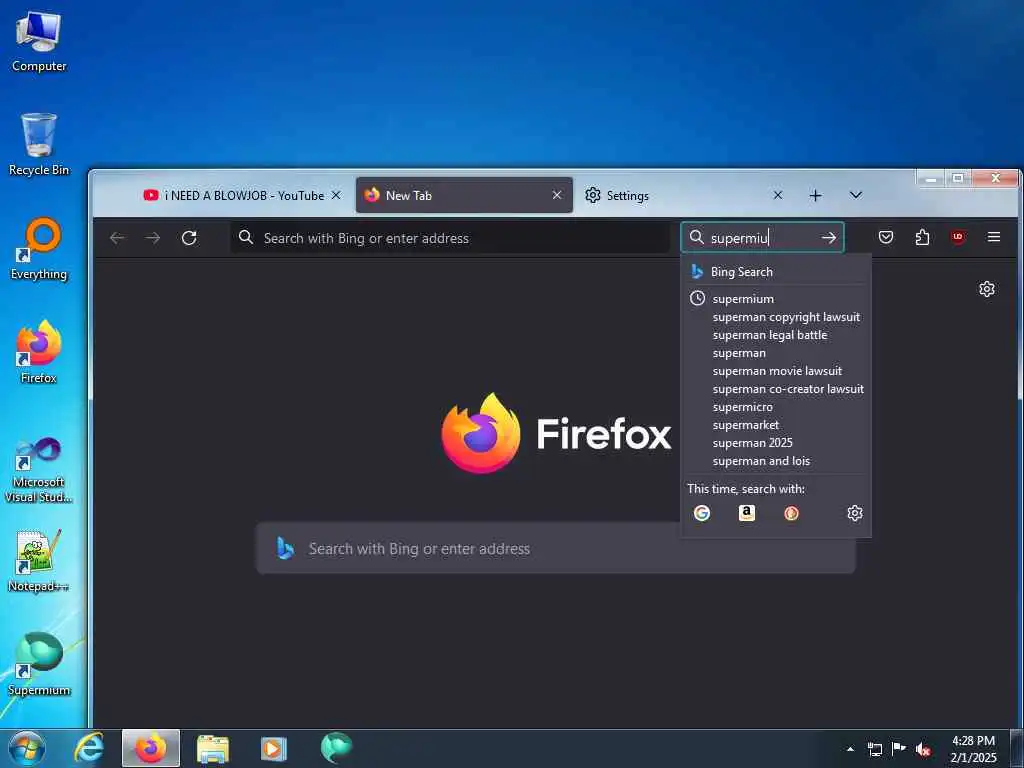Viewport: 1024px width, 768px height.
Task: Close the New Tab tab
Action: click(557, 195)
